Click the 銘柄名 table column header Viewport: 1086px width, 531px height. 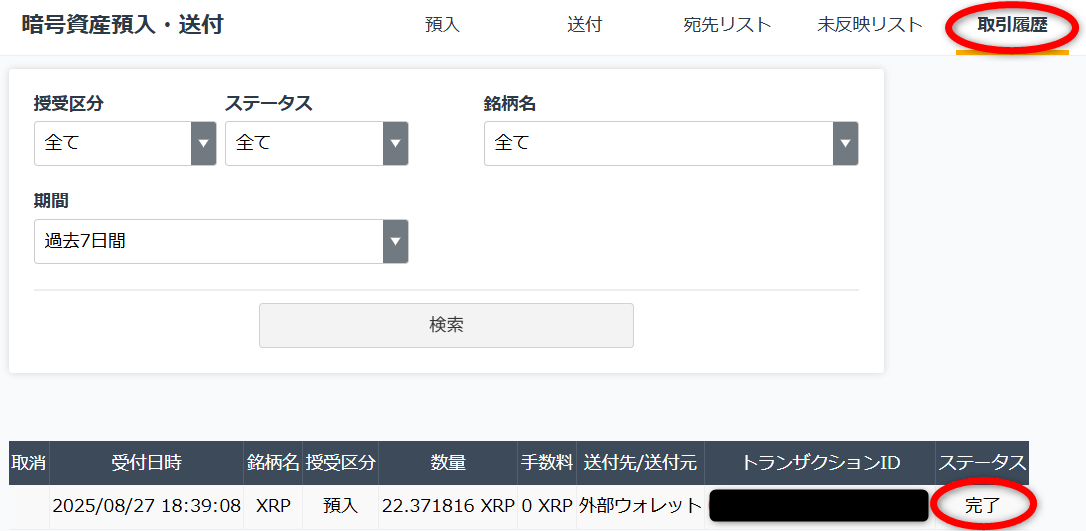pos(273,463)
